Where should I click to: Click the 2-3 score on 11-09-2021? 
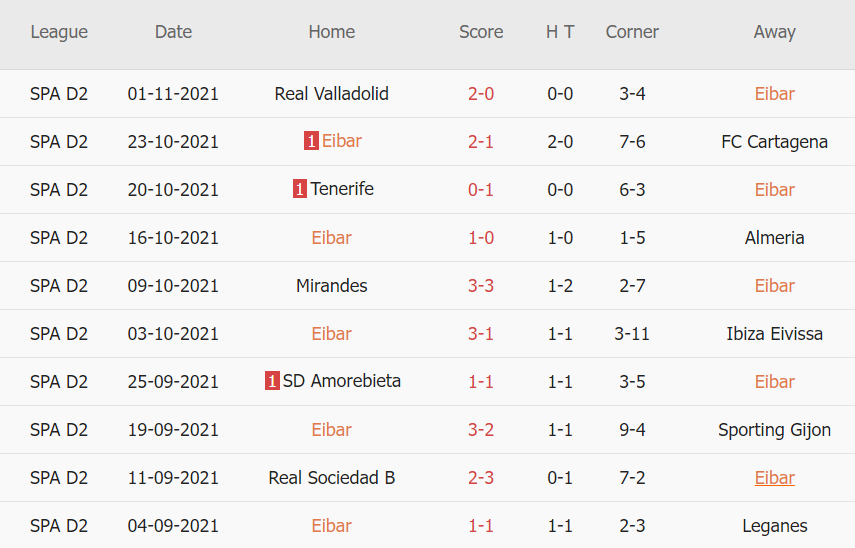coord(481,478)
